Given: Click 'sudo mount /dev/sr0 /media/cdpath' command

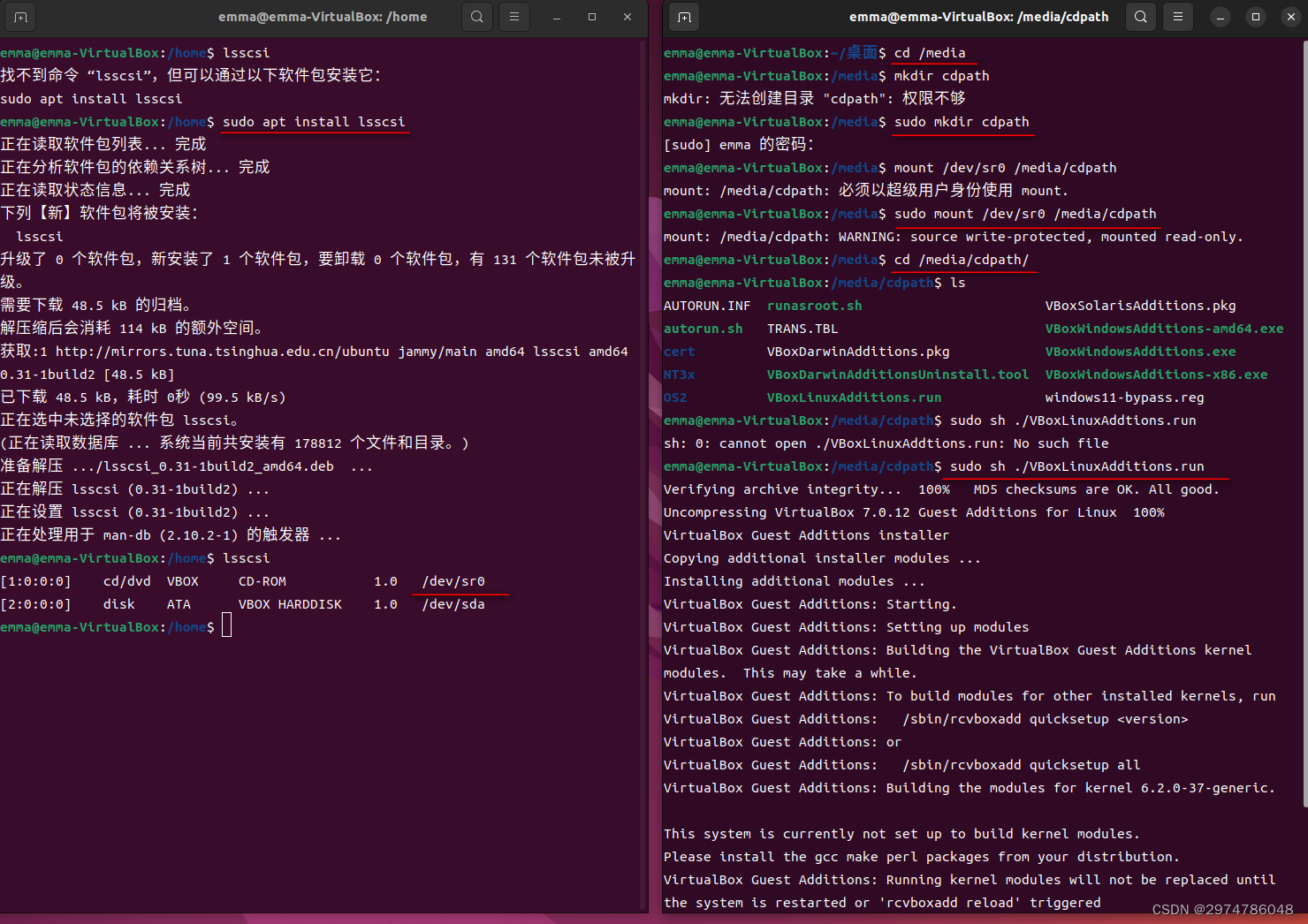Looking at the screenshot, I should pos(1025,214).
